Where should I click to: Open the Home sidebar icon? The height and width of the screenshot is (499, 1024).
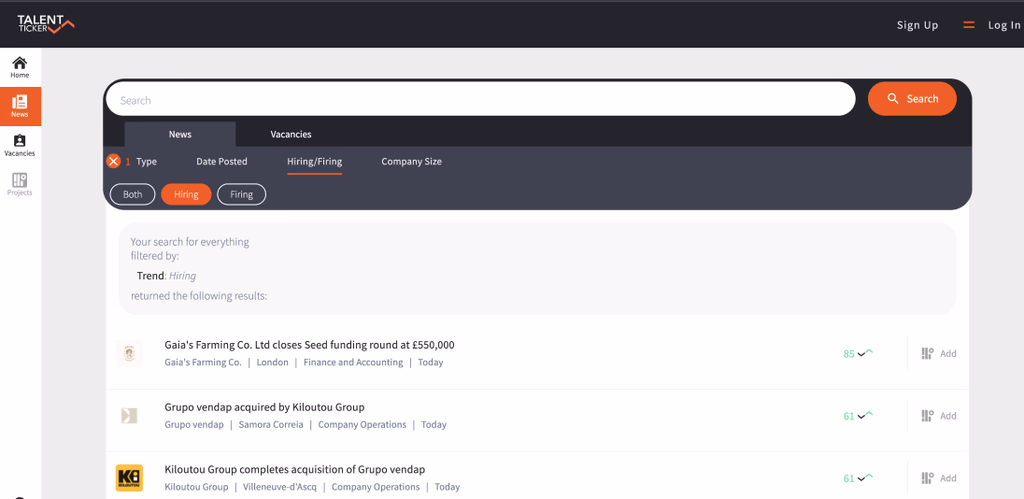pos(20,67)
